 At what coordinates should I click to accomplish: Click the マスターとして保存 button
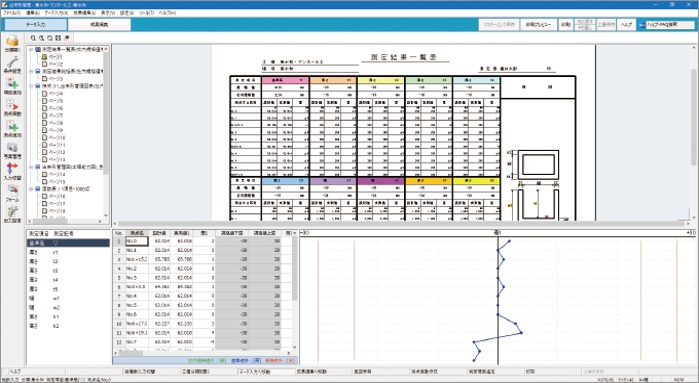pyautogui.click(x=499, y=25)
